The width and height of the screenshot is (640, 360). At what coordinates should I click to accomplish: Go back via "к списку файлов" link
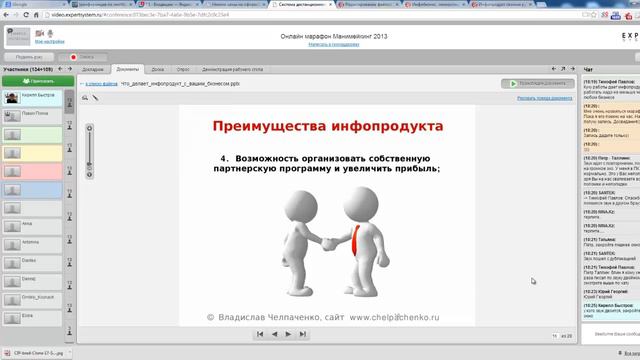pyautogui.click(x=101, y=84)
